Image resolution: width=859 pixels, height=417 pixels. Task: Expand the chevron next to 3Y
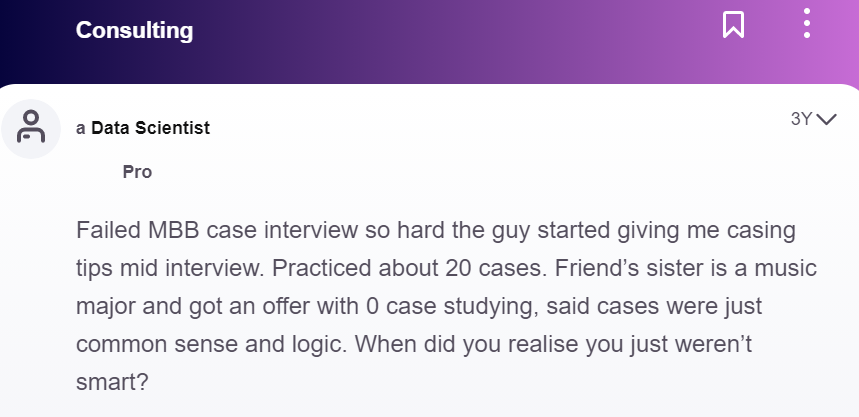(x=826, y=119)
